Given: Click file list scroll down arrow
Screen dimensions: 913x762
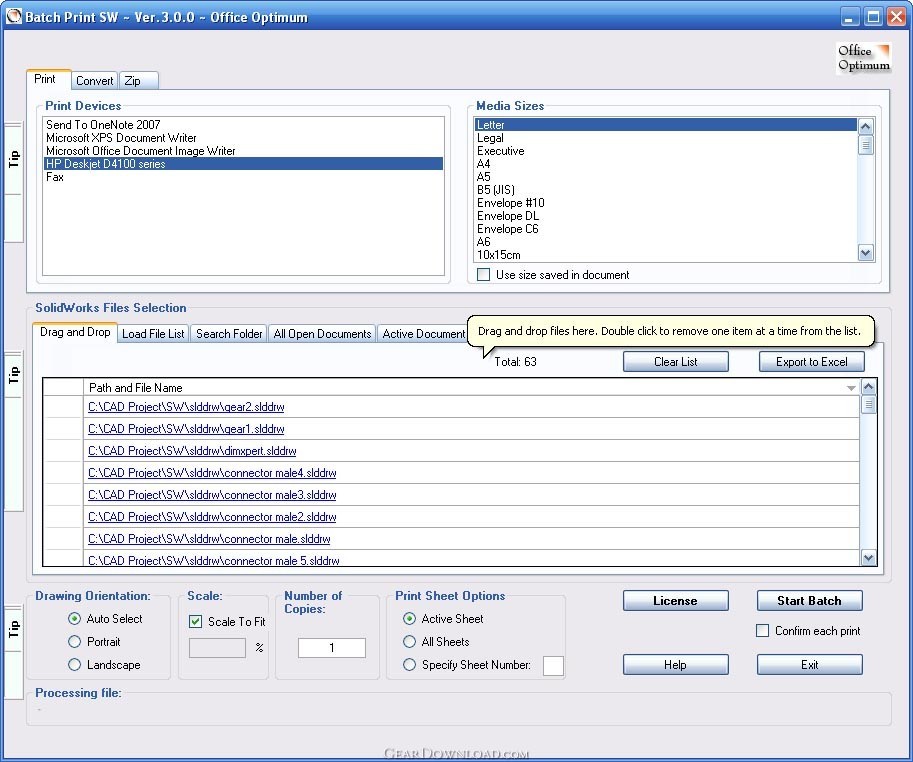Looking at the screenshot, I should tap(868, 558).
